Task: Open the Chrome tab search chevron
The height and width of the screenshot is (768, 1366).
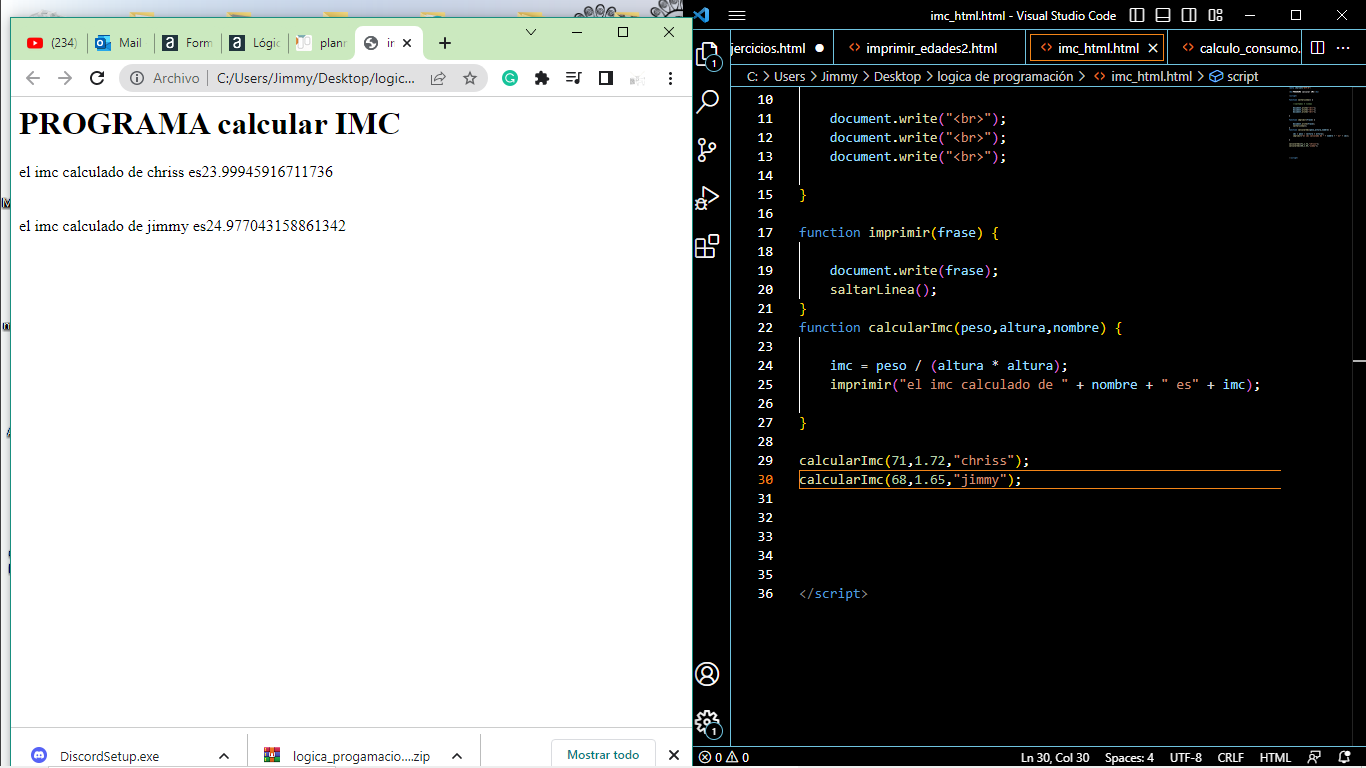Action: point(531,32)
